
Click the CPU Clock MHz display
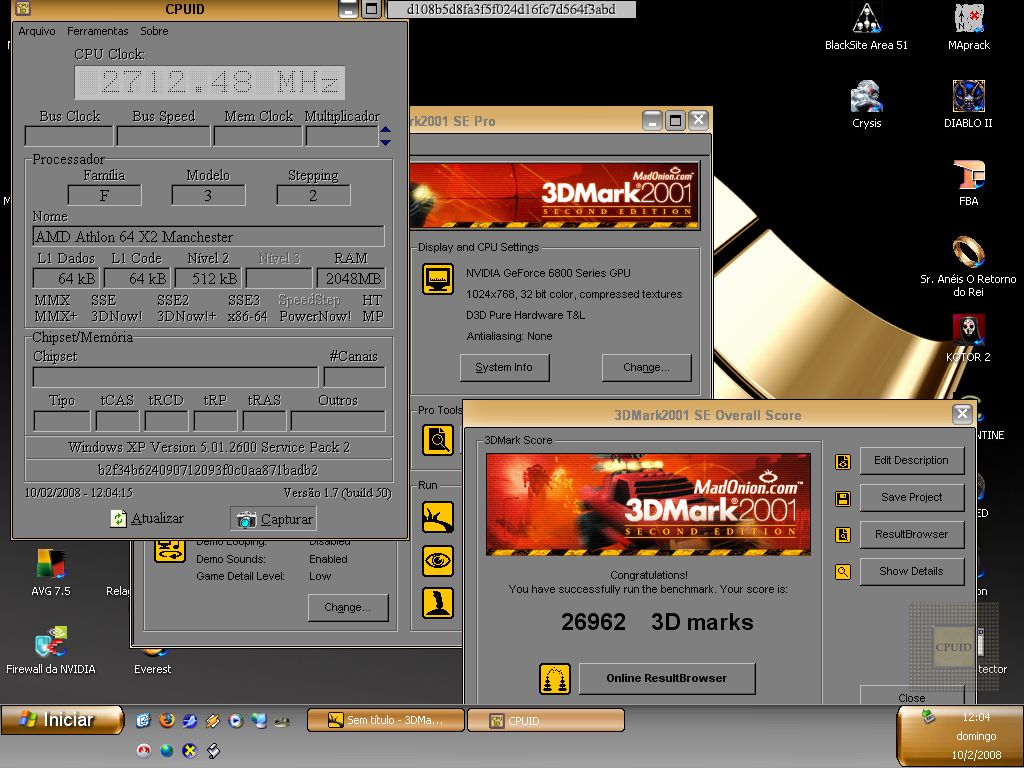pos(210,82)
